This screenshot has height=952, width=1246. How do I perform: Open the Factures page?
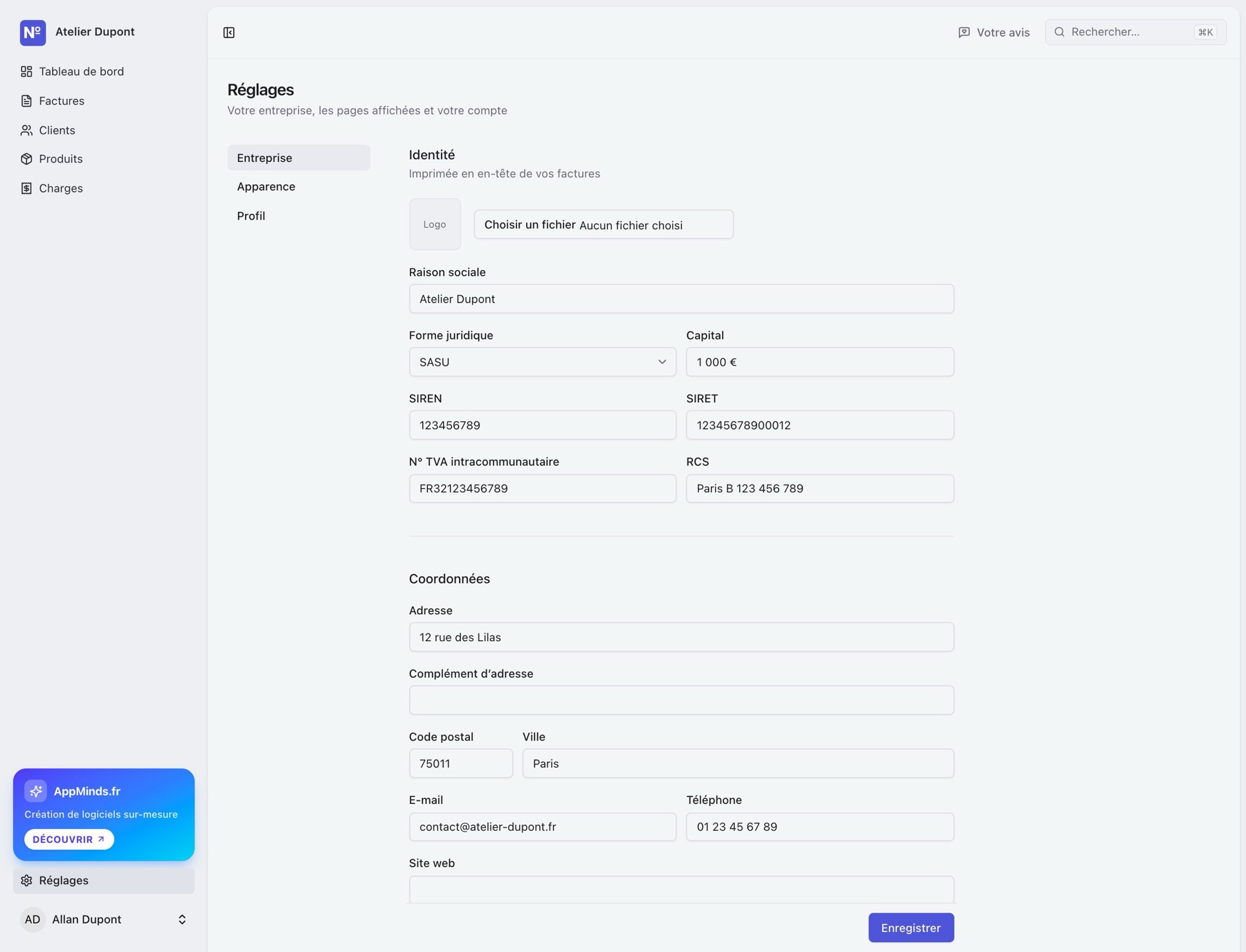click(x=104, y=101)
